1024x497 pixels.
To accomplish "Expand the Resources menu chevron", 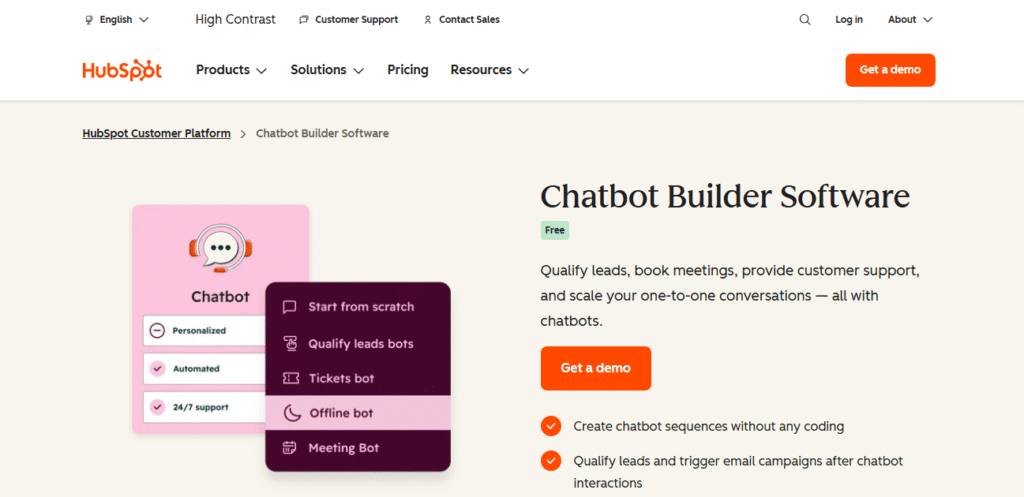I will click(523, 71).
